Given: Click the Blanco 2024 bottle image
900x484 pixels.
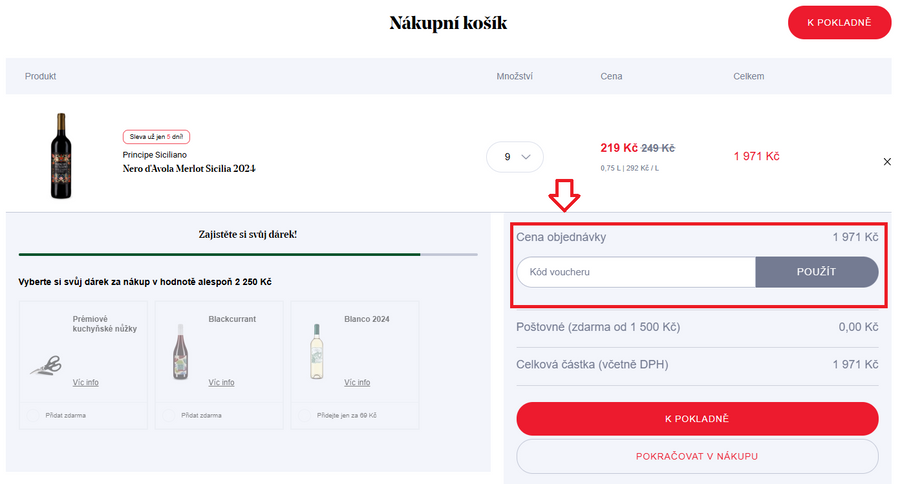Looking at the screenshot, I should click(x=317, y=350).
